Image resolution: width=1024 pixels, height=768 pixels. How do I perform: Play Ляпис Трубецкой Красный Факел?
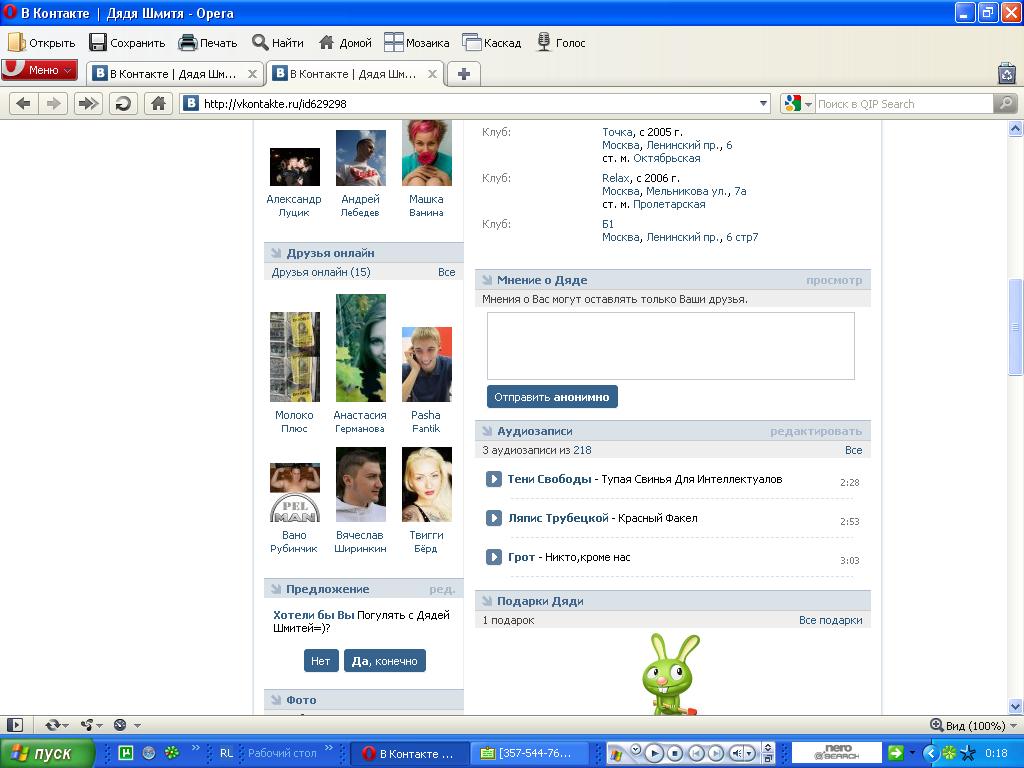pyautogui.click(x=494, y=518)
